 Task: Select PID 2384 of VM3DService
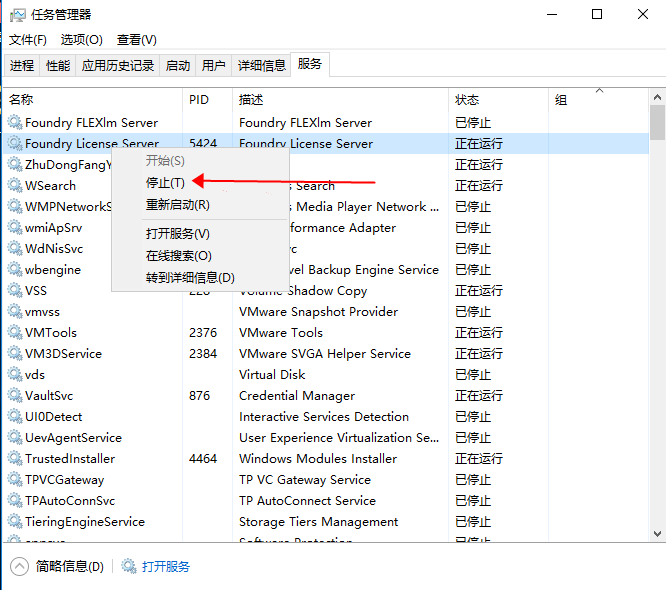203,354
